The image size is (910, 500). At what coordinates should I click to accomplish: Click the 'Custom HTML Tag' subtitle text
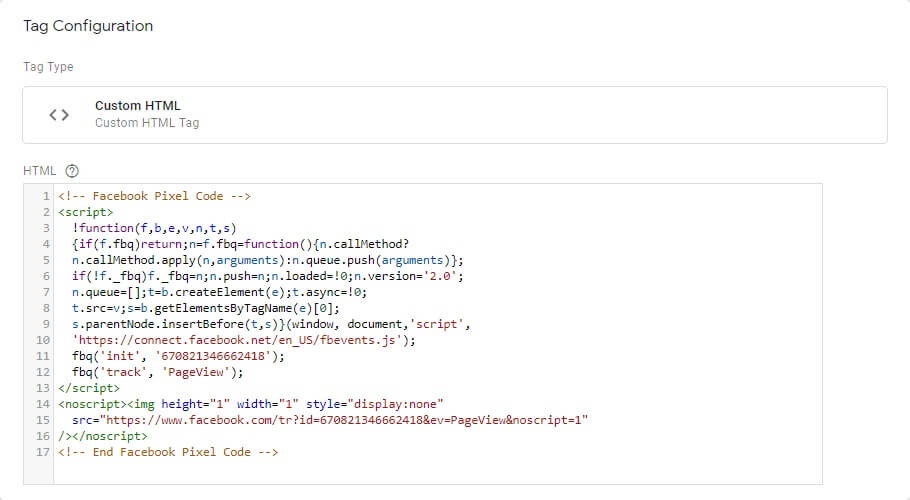(x=147, y=123)
